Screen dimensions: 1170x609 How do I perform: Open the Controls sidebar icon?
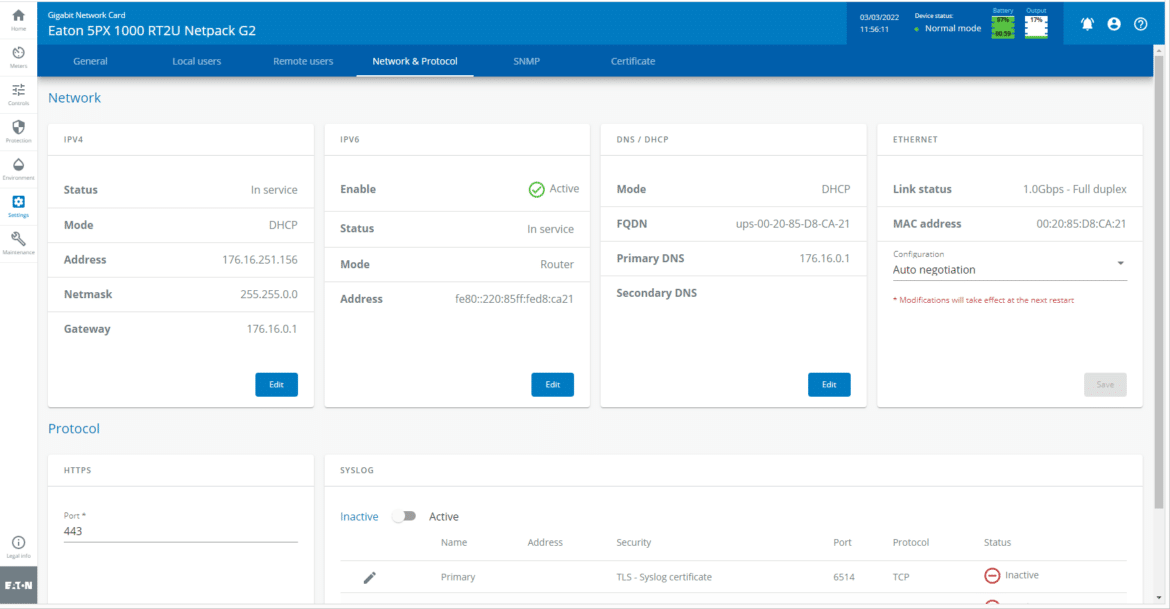(x=18, y=94)
